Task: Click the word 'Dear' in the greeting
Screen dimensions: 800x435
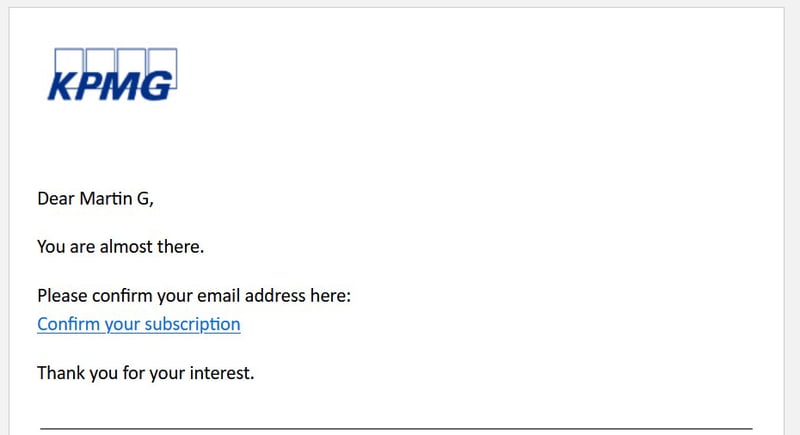Action: pos(56,198)
